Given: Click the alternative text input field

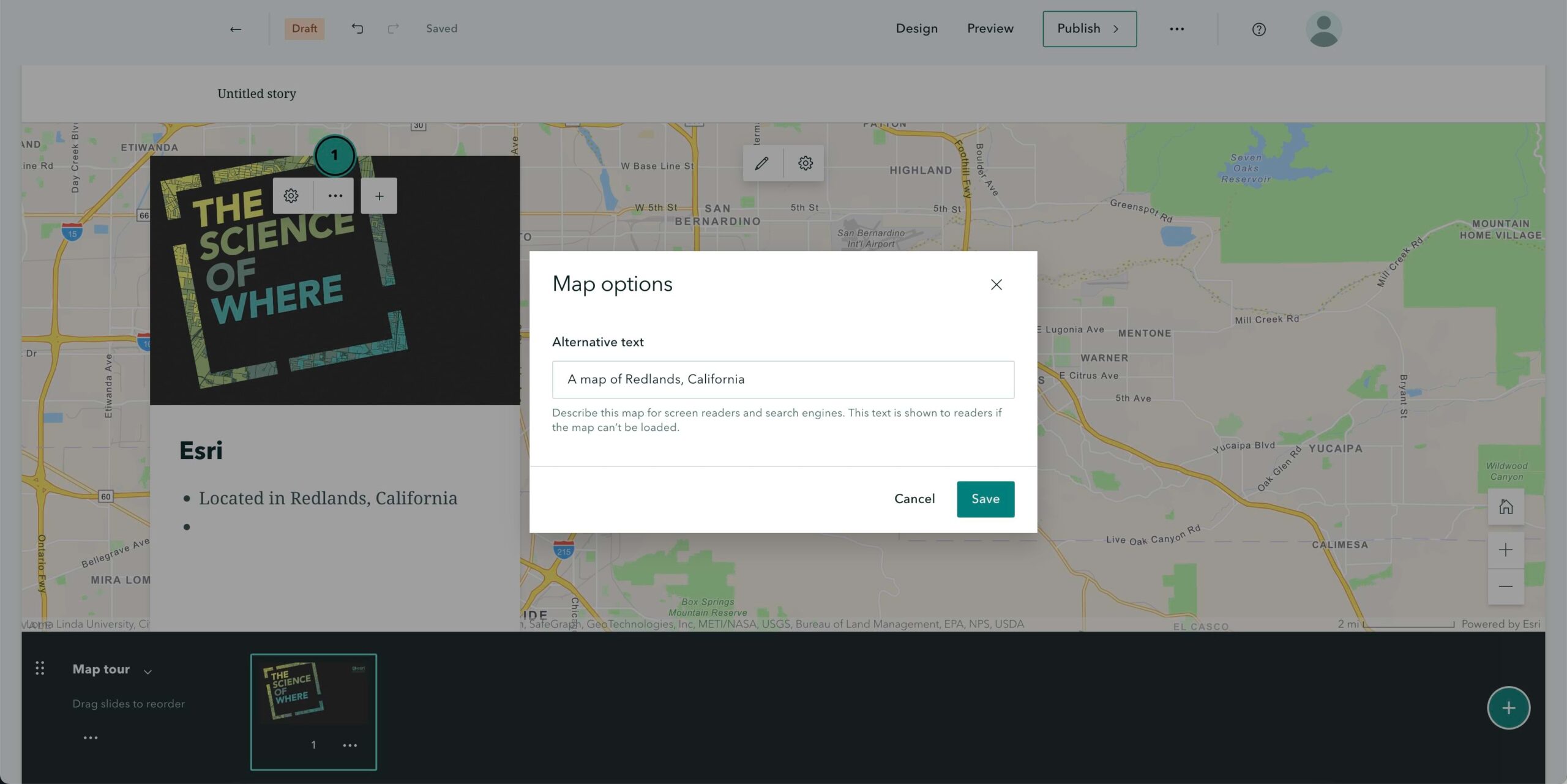Looking at the screenshot, I should click(783, 379).
